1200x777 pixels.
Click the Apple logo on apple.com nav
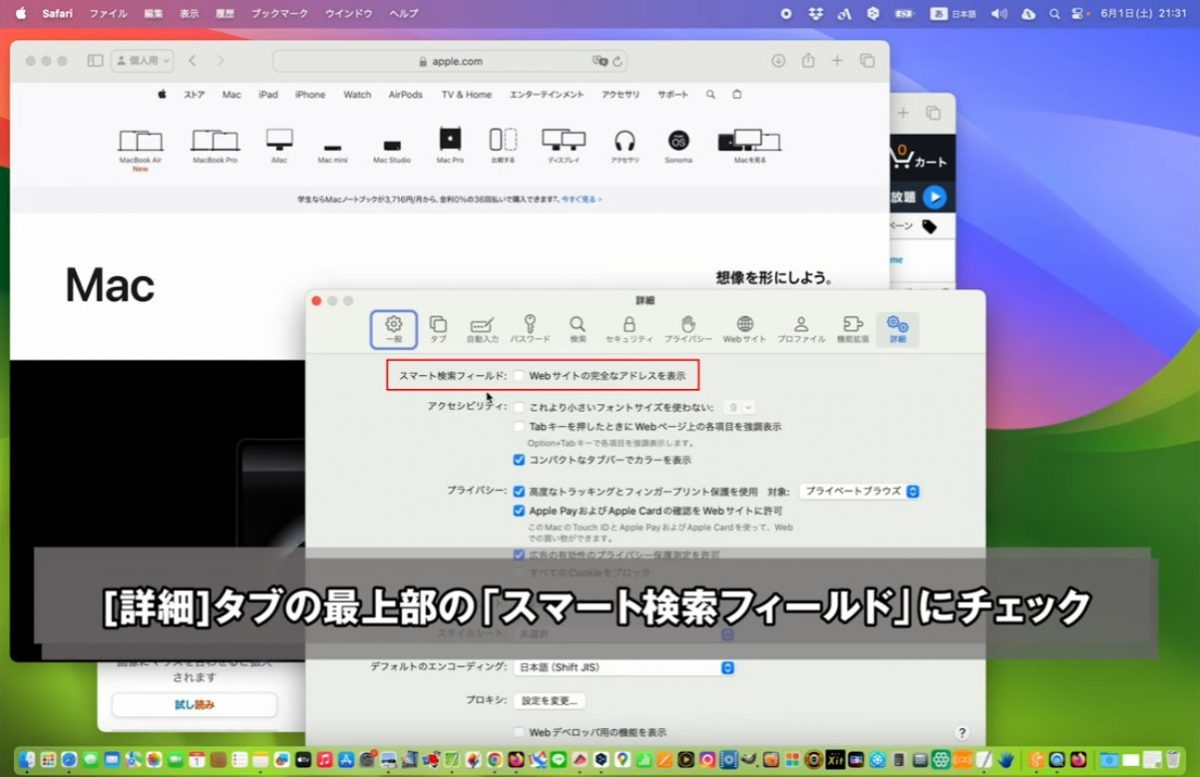[x=161, y=94]
